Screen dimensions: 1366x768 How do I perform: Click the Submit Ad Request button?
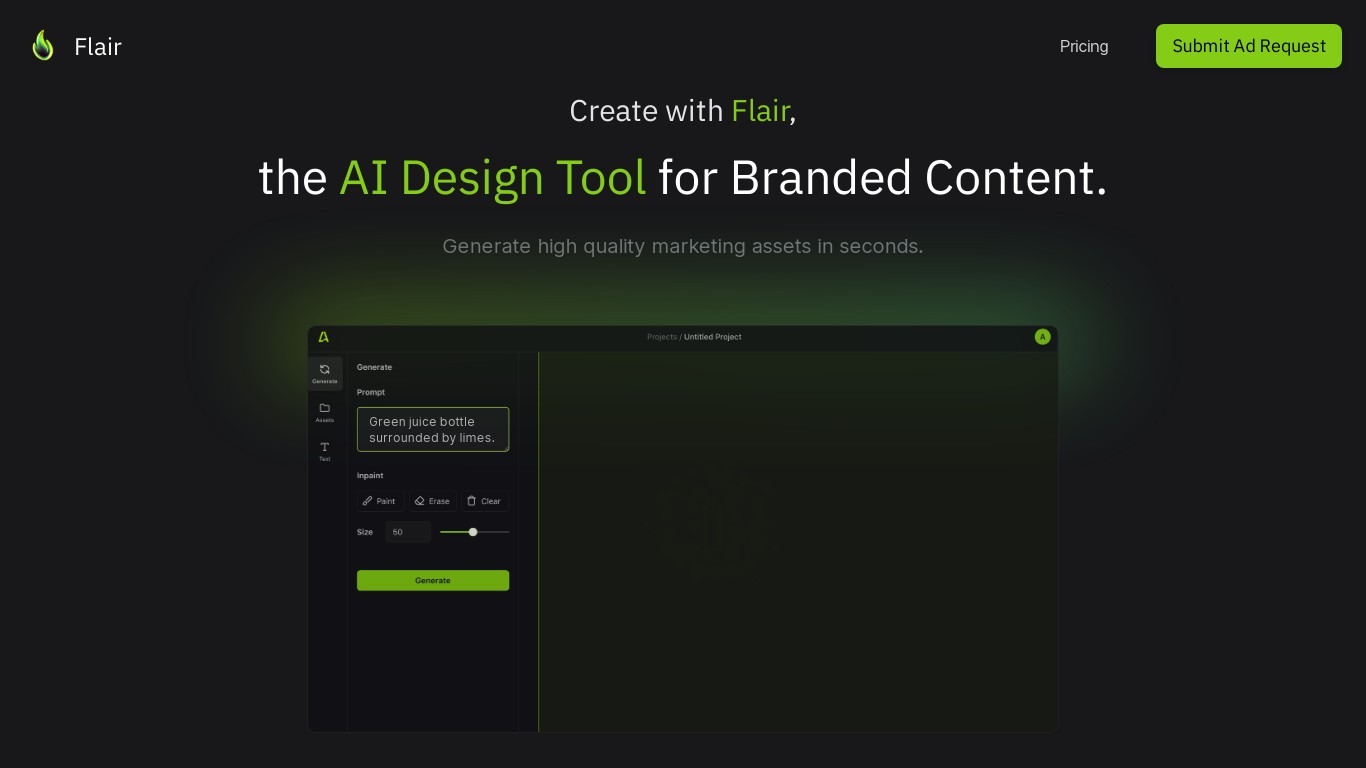tap(1248, 45)
